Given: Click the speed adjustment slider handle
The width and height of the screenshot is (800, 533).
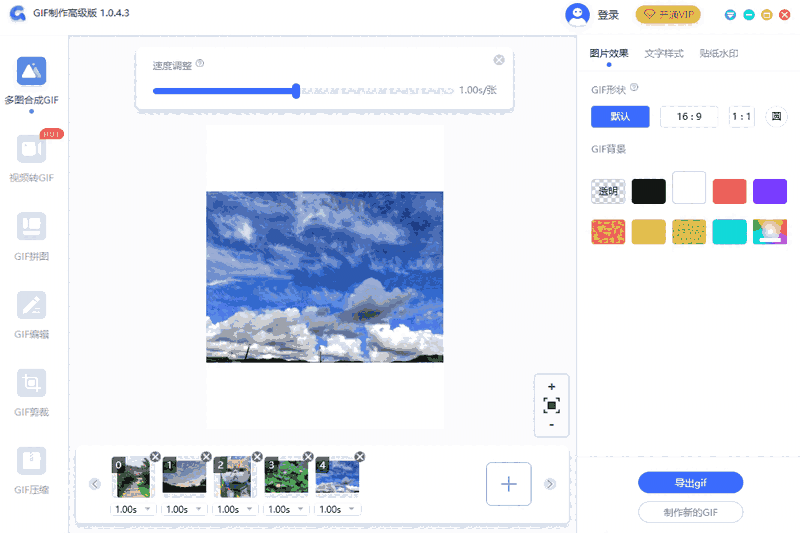Looking at the screenshot, I should click(x=296, y=91).
